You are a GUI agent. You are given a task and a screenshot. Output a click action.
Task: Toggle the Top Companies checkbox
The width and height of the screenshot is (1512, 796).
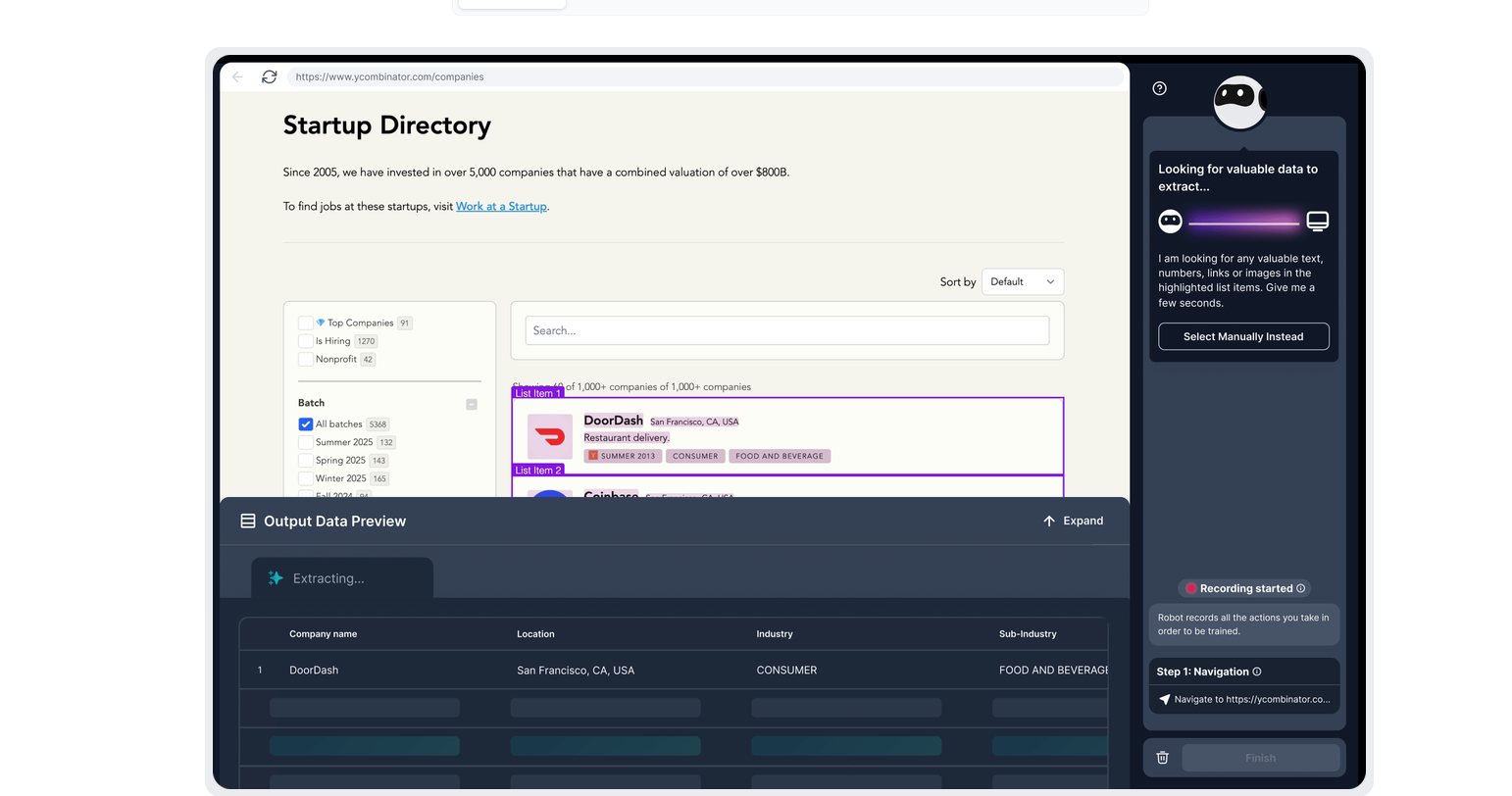tap(306, 323)
